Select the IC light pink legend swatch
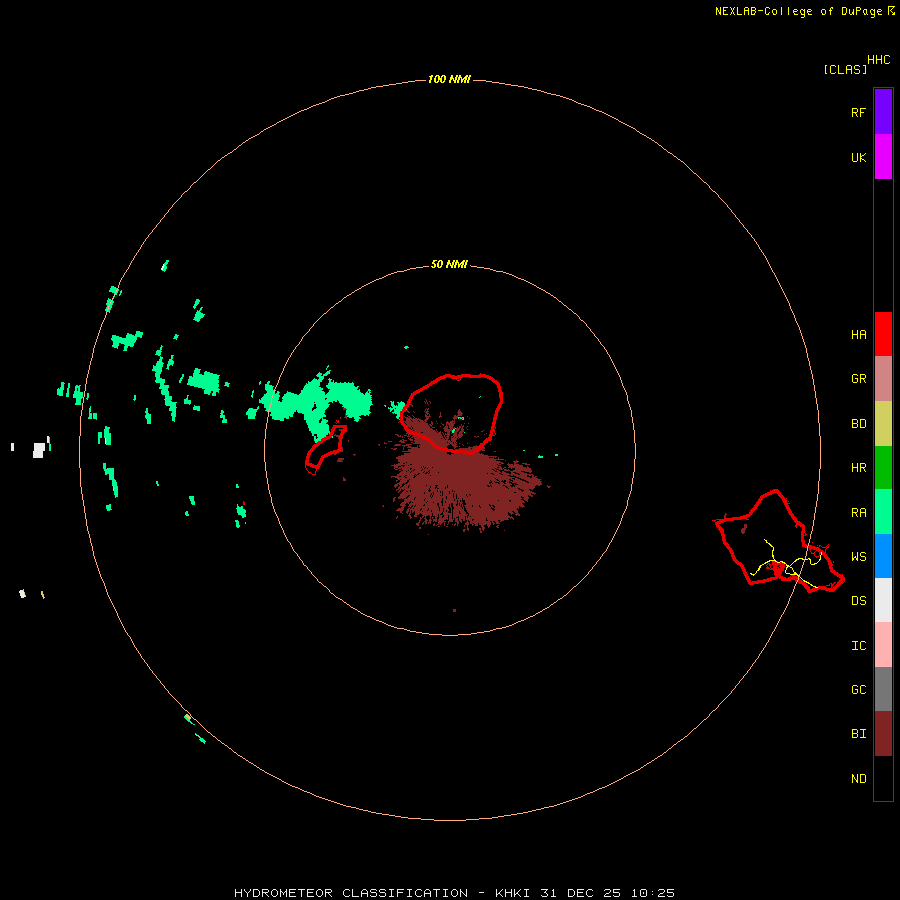The image size is (900, 900). pyautogui.click(x=883, y=645)
